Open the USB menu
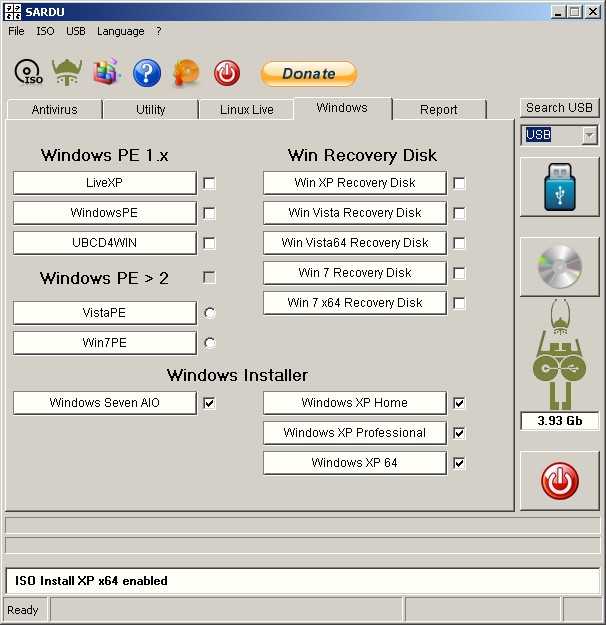 [x=76, y=31]
